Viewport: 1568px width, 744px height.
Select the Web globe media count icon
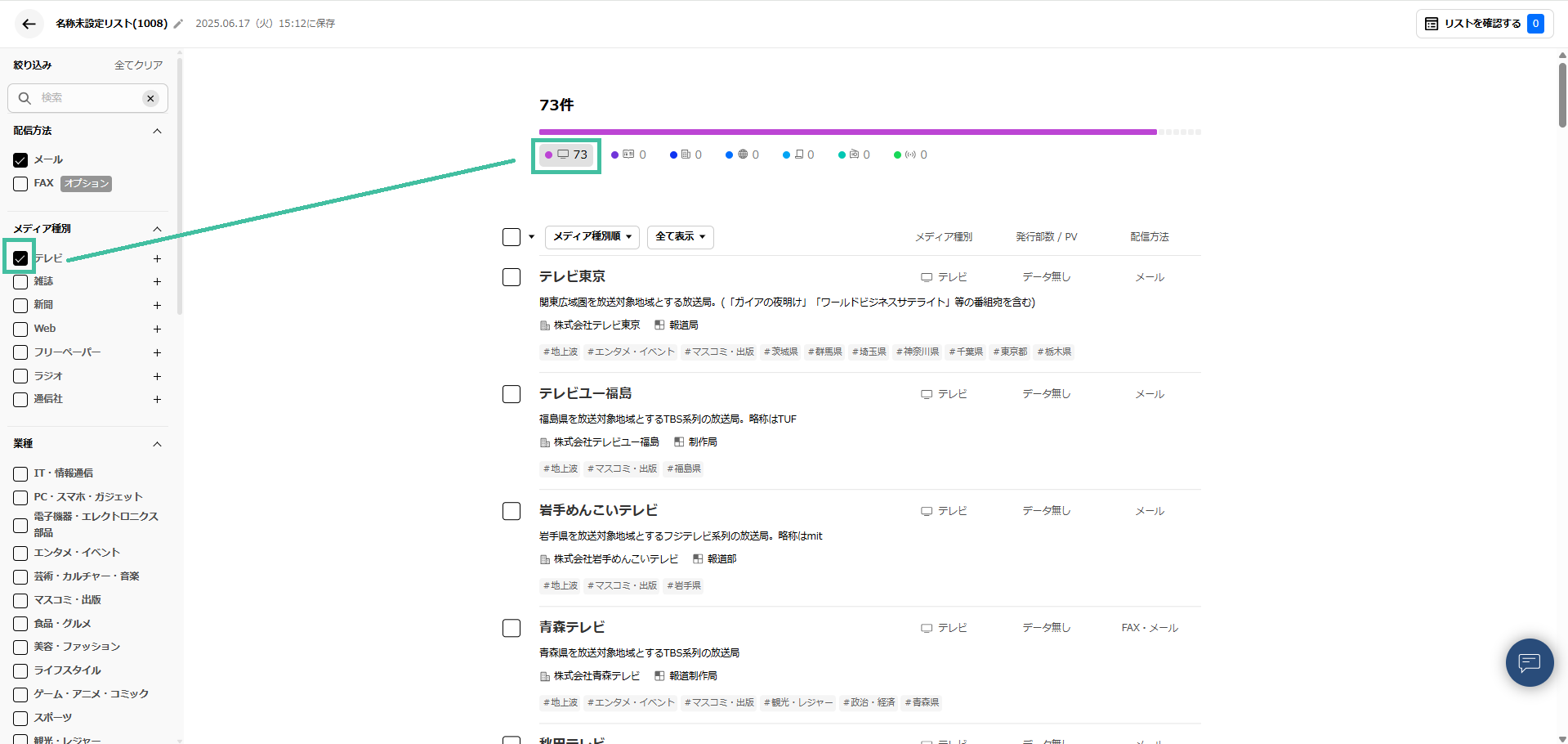click(x=742, y=155)
